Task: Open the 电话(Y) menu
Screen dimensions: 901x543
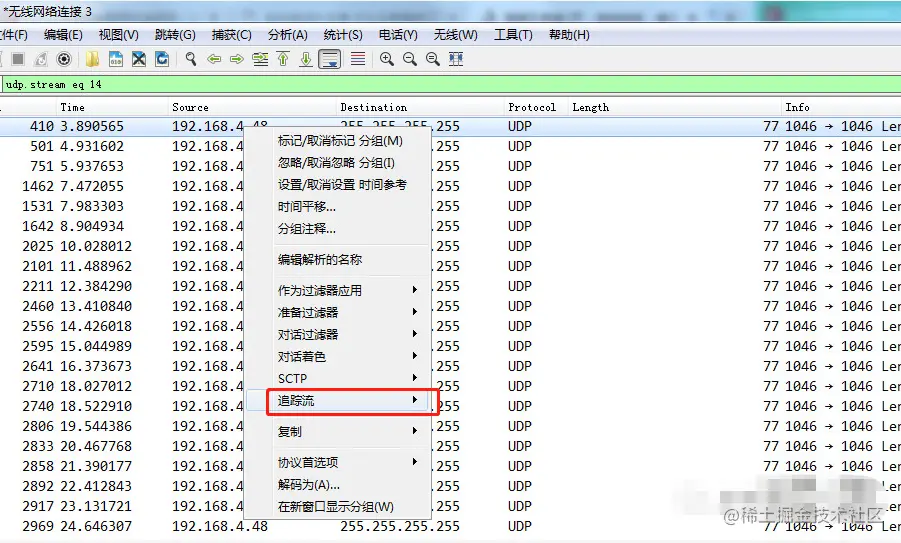Action: [x=398, y=35]
